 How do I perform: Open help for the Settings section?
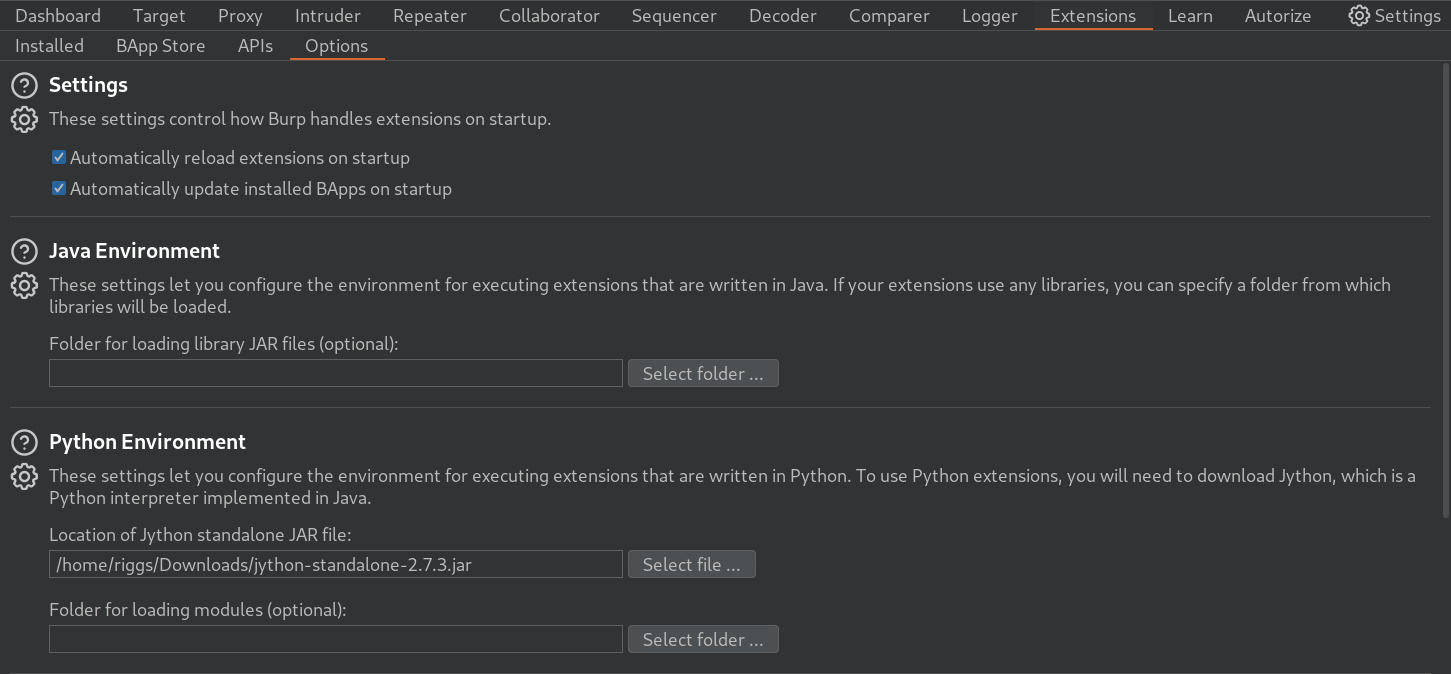tap(24, 86)
